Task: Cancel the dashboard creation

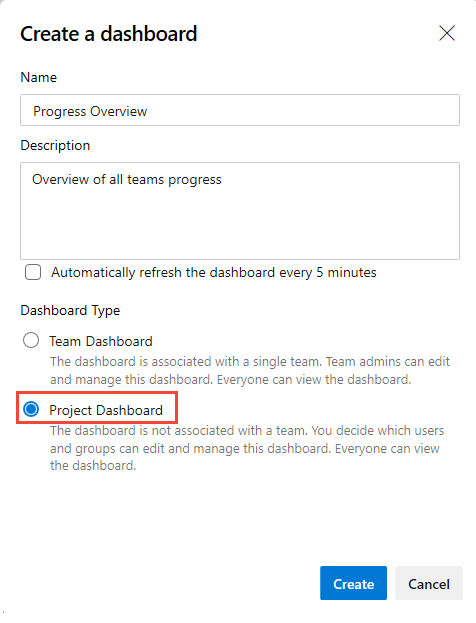Action: 429,583
